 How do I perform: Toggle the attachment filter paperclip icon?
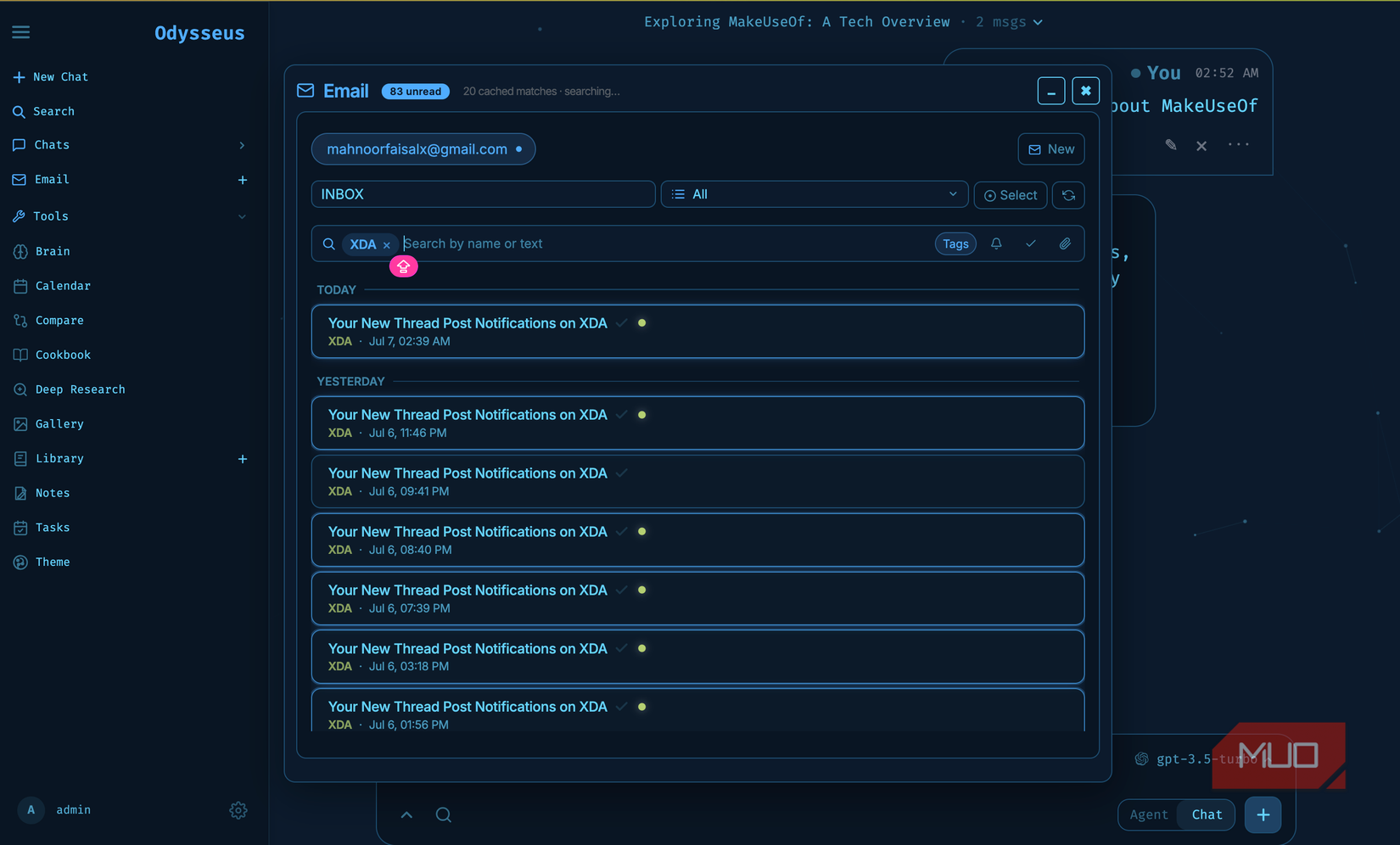(1065, 244)
